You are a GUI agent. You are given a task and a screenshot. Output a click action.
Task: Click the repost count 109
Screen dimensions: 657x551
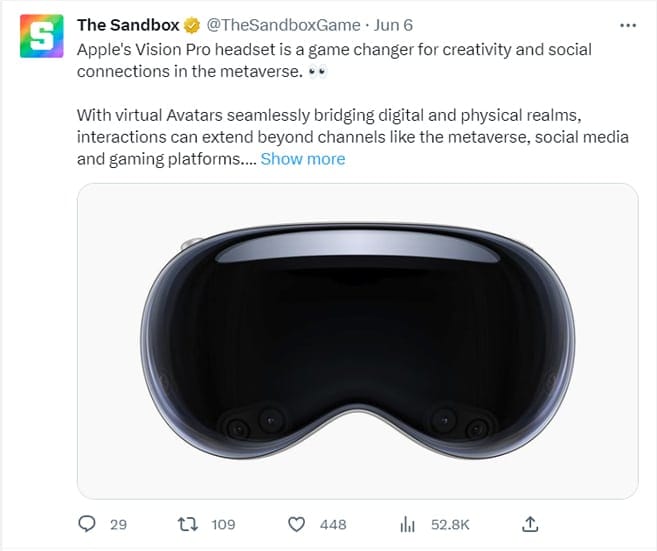point(223,524)
